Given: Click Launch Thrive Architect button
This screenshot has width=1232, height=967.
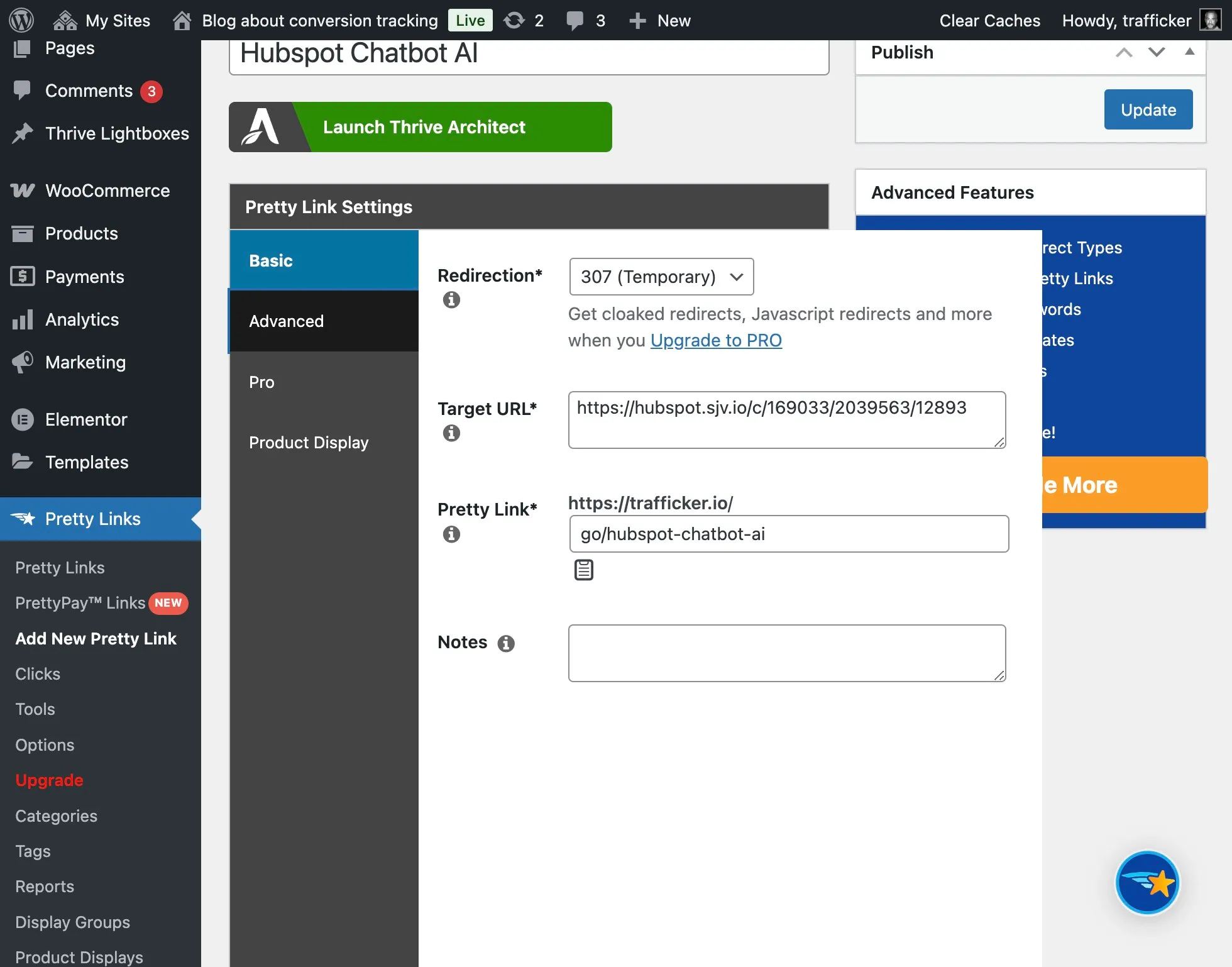Looking at the screenshot, I should coord(421,127).
